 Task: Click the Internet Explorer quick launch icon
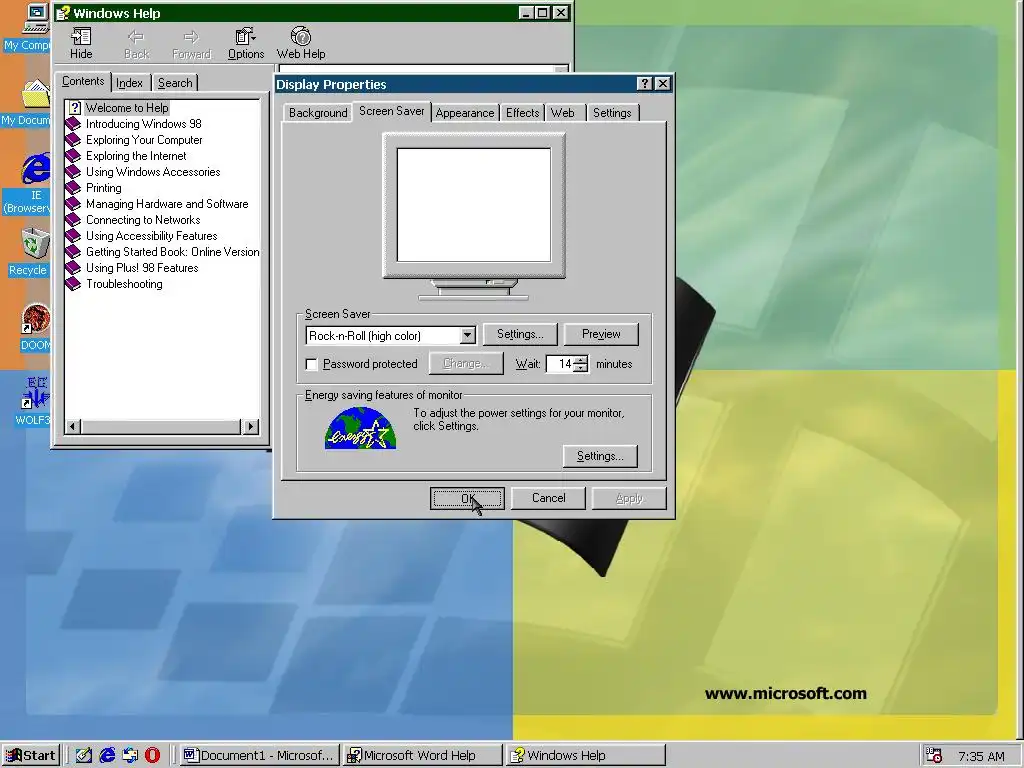(107, 755)
